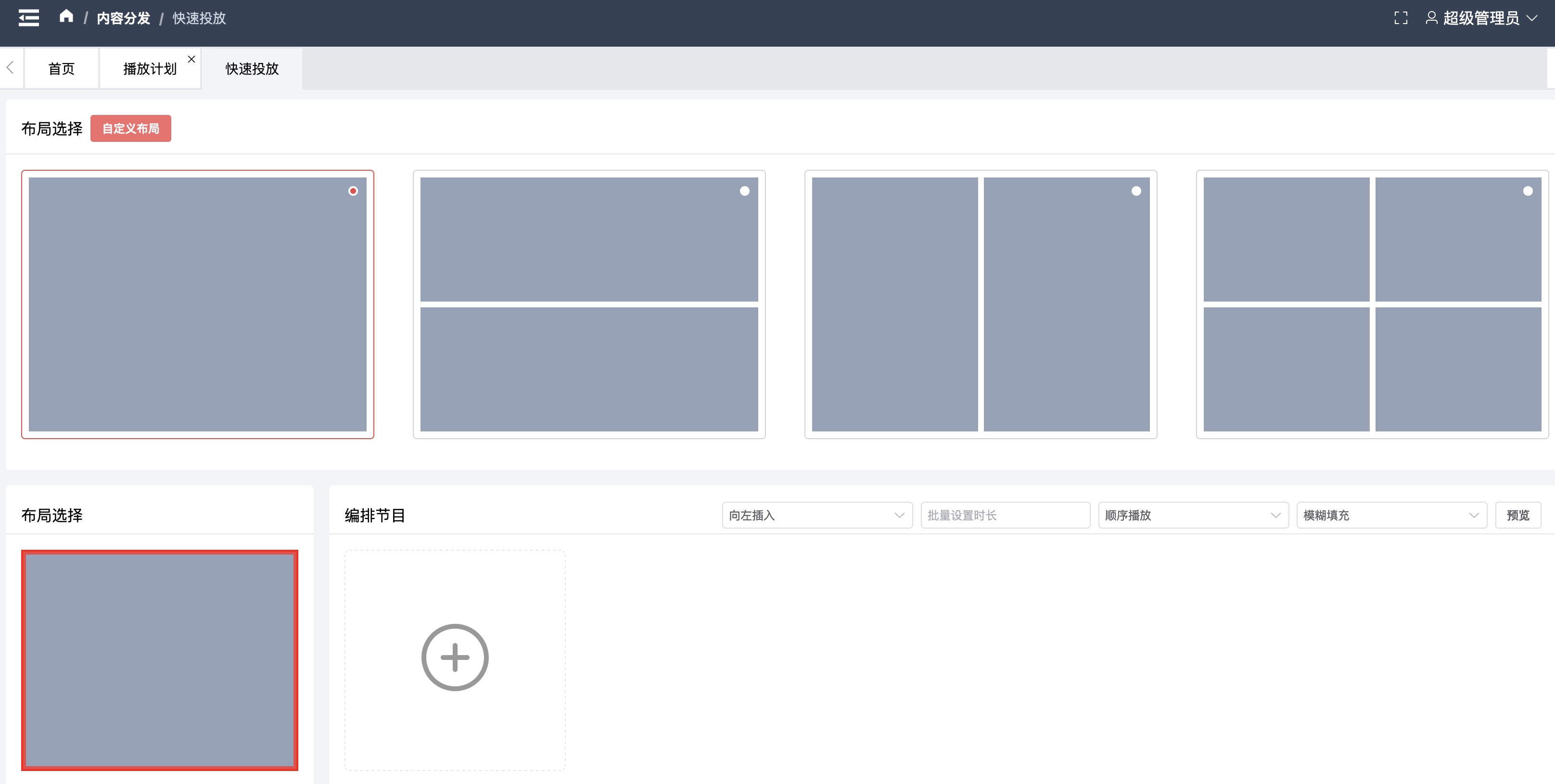Choose the four-quadrant layout card
Image resolution: width=1555 pixels, height=784 pixels.
point(1372,304)
